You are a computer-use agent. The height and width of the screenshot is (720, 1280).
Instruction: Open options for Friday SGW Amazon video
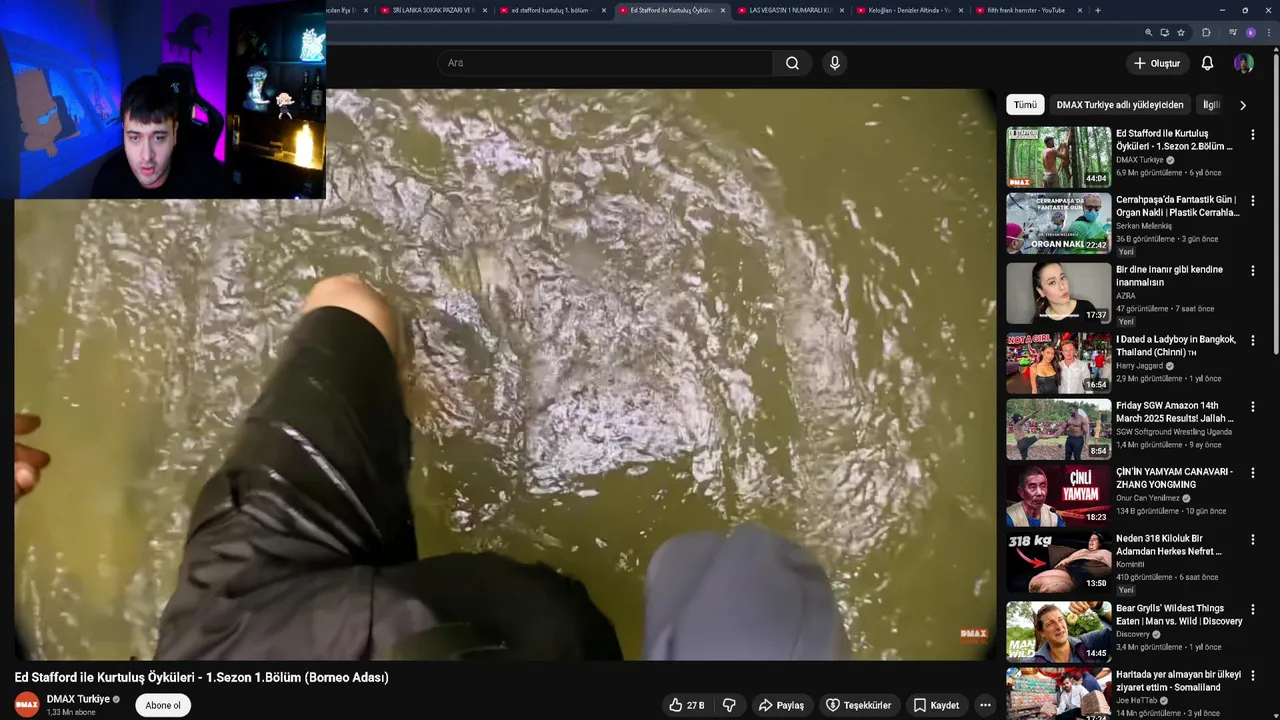(x=1252, y=407)
